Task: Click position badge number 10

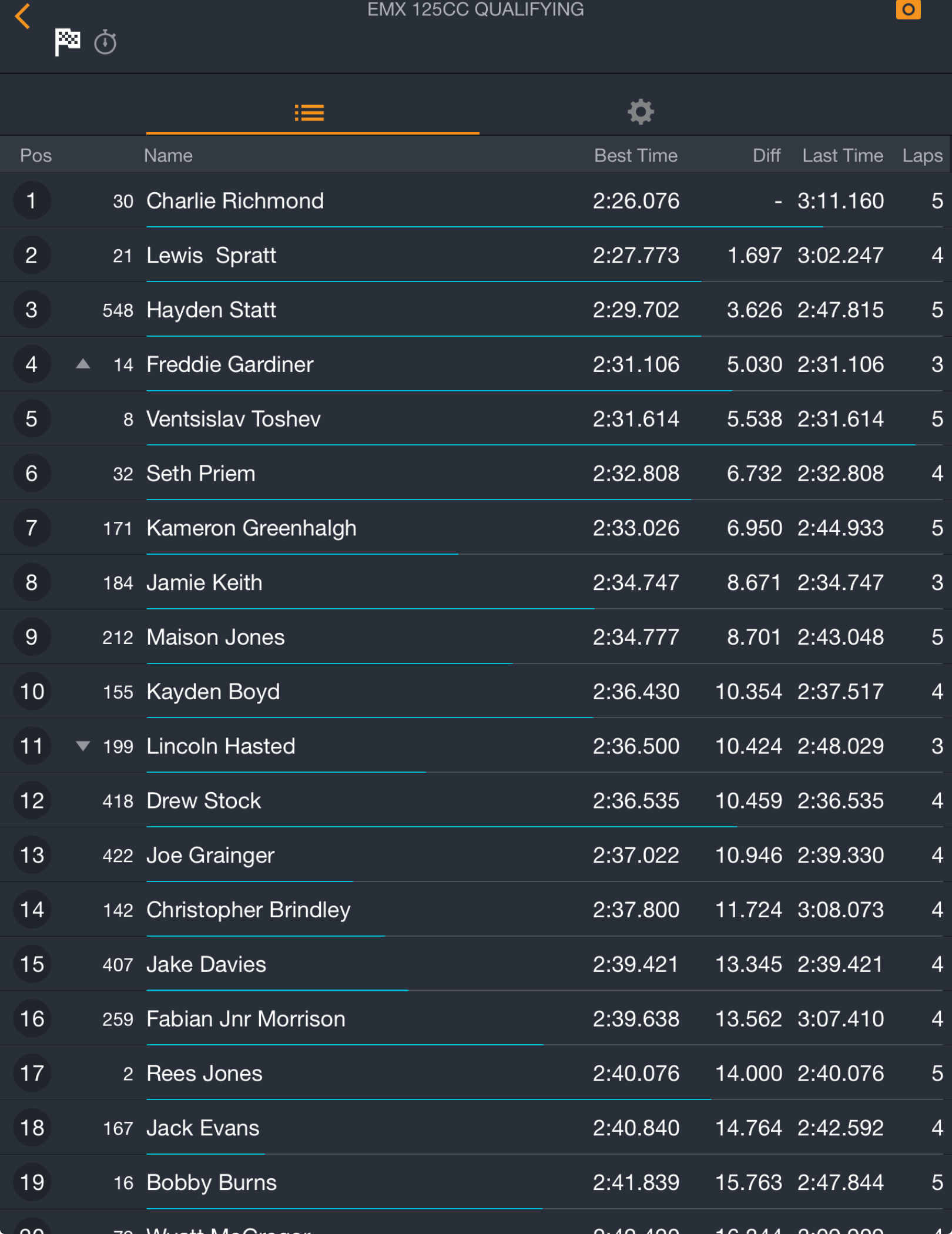Action: 32,692
